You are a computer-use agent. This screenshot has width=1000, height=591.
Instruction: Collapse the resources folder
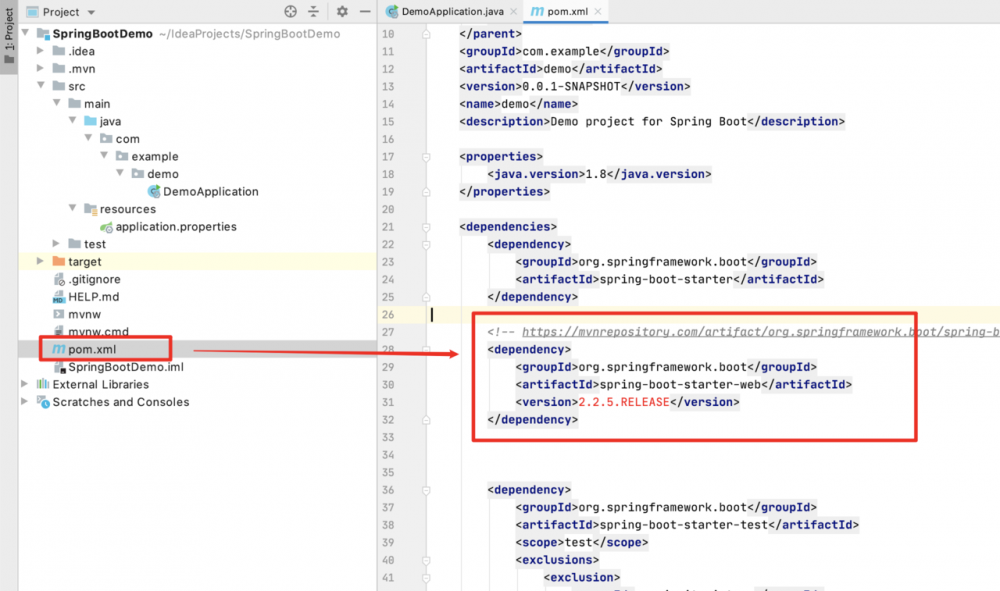(x=73, y=208)
